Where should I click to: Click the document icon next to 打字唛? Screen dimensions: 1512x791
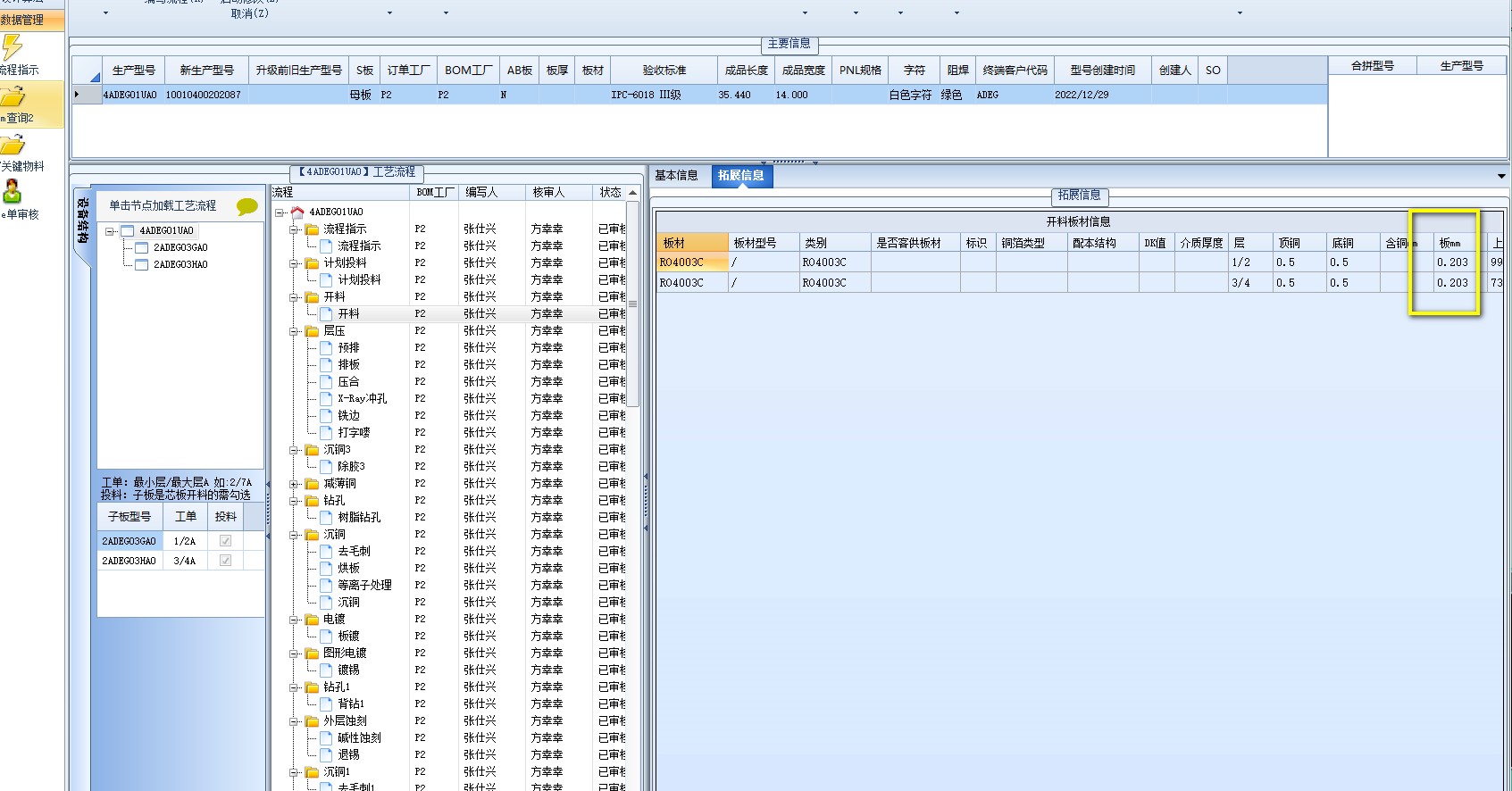click(x=326, y=433)
